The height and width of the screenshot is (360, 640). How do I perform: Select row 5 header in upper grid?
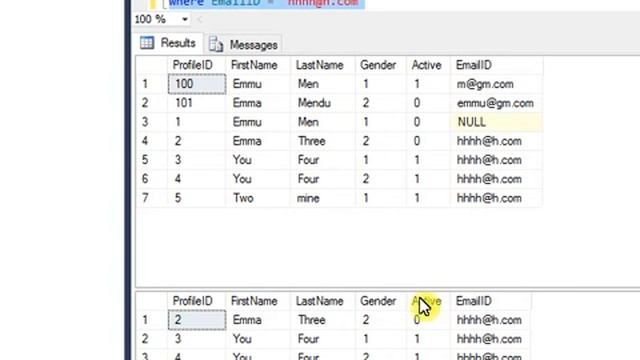[x=151, y=160]
